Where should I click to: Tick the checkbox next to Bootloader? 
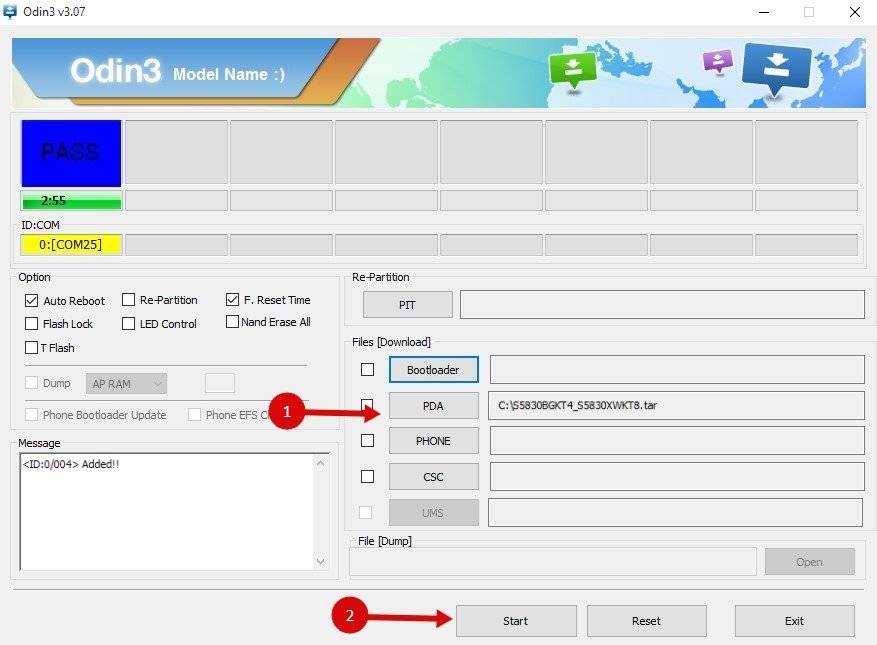(367, 370)
